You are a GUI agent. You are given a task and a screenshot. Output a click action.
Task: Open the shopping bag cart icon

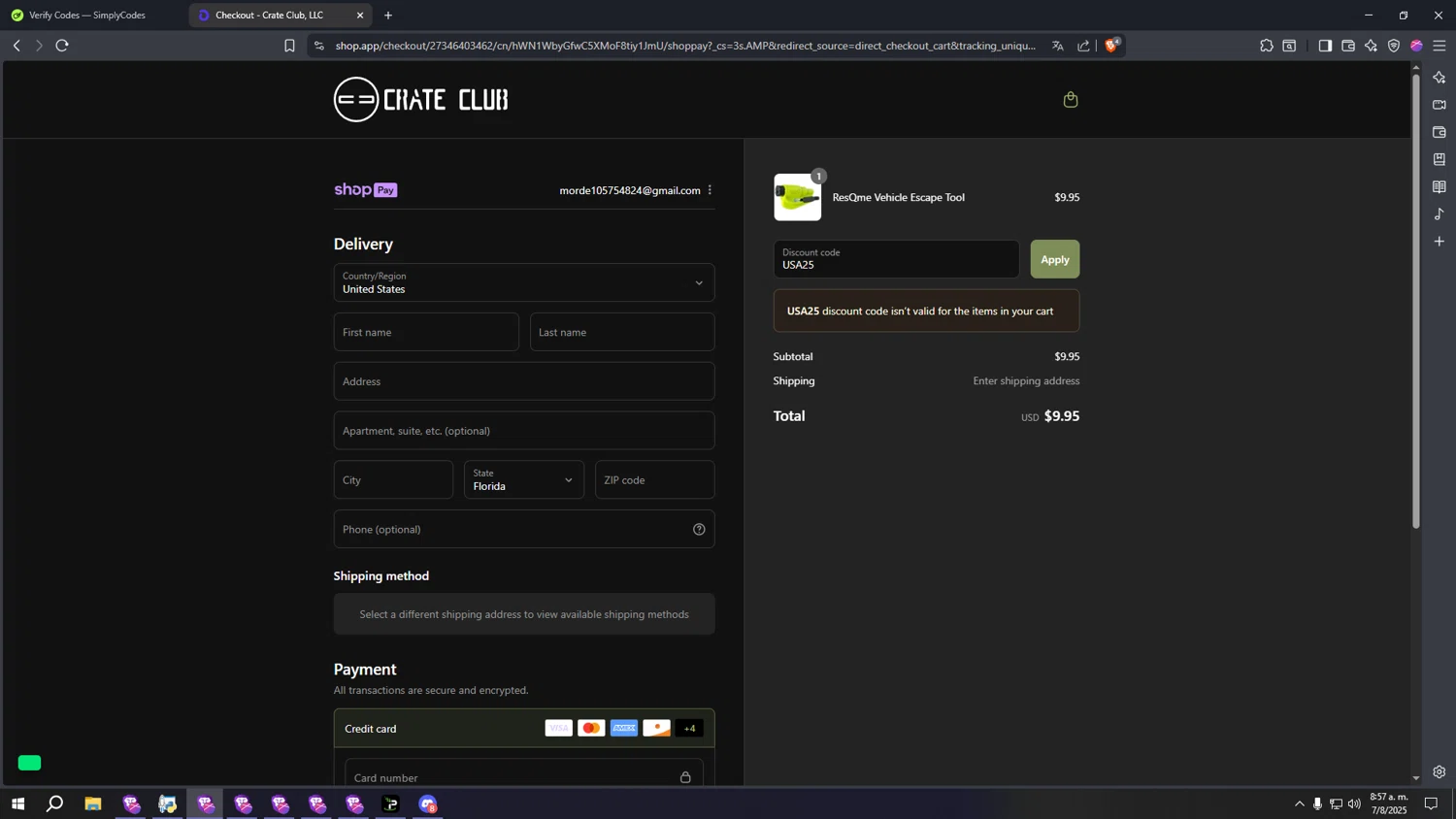[1071, 100]
